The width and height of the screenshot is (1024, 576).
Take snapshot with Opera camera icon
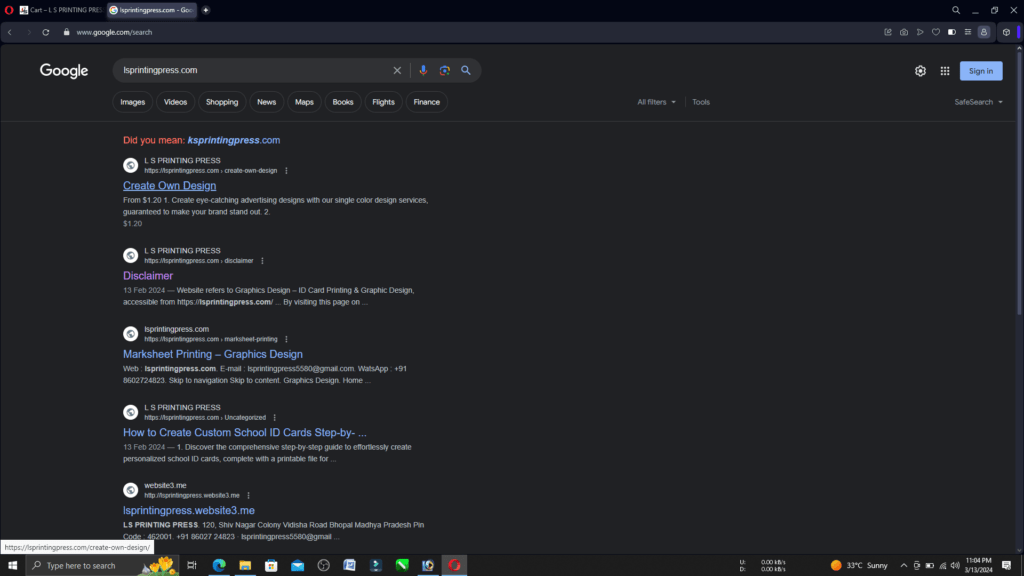904,32
